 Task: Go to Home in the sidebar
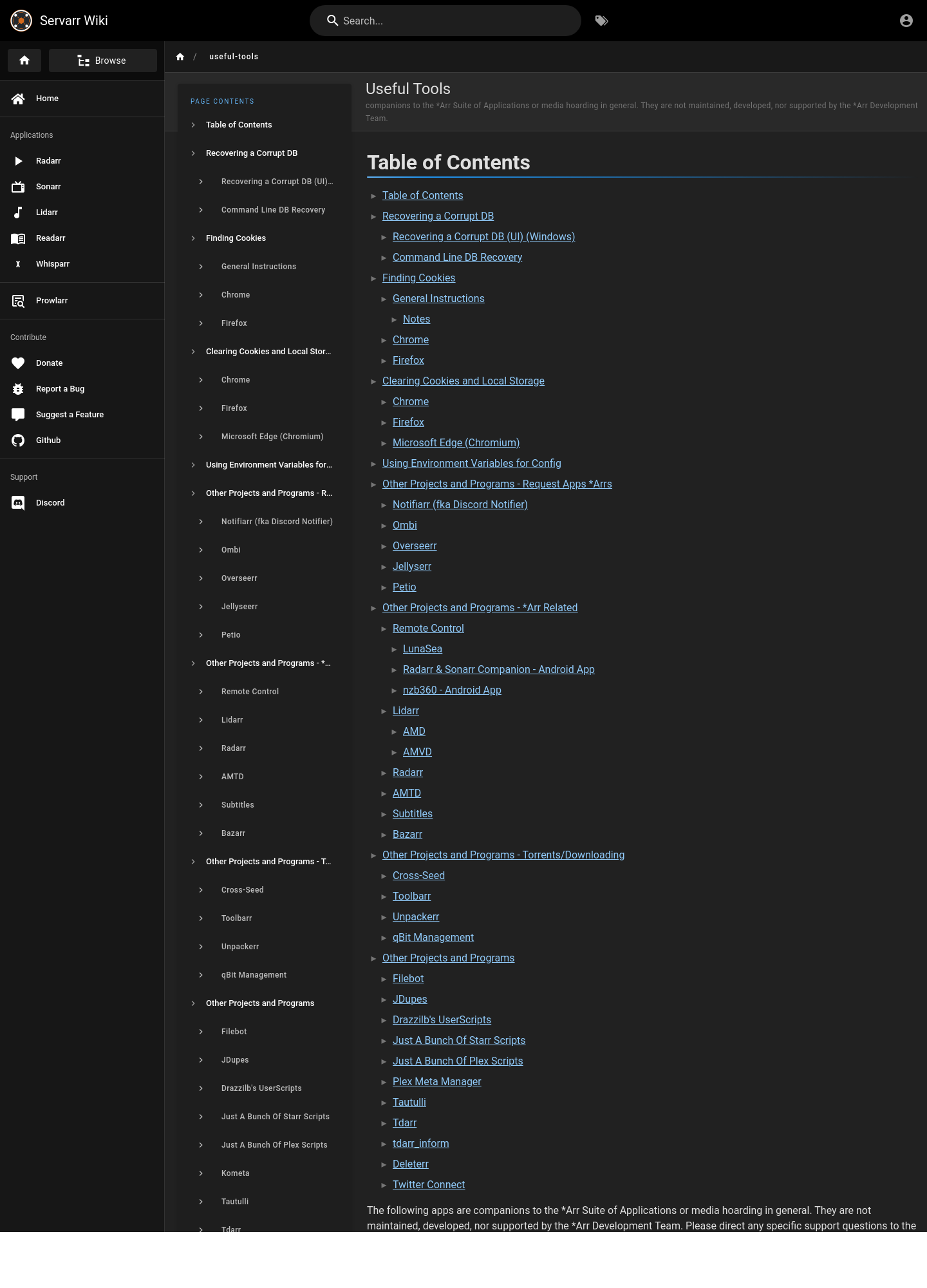coord(82,99)
